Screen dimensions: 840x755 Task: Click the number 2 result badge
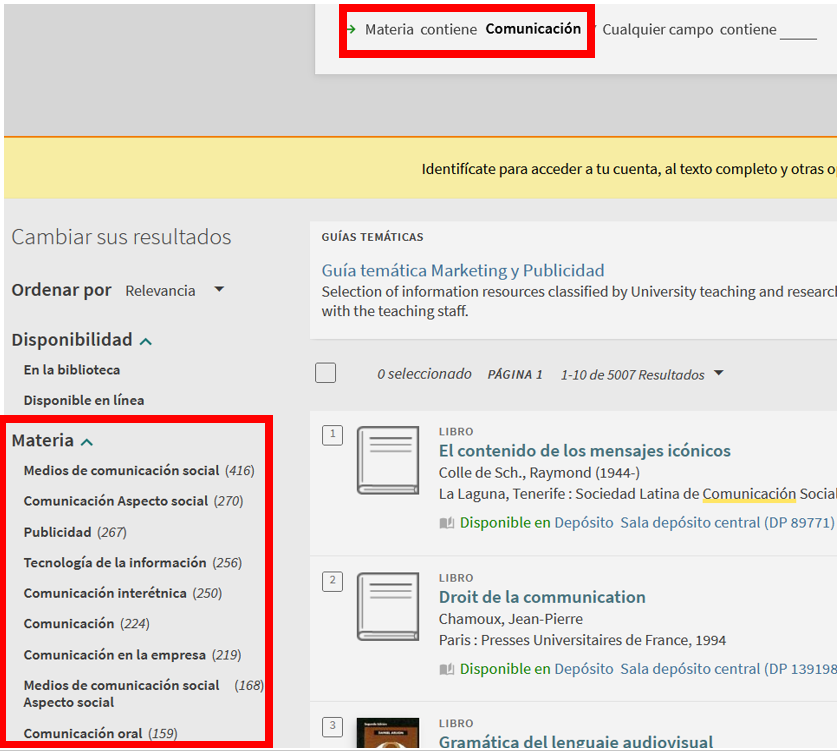[333, 581]
